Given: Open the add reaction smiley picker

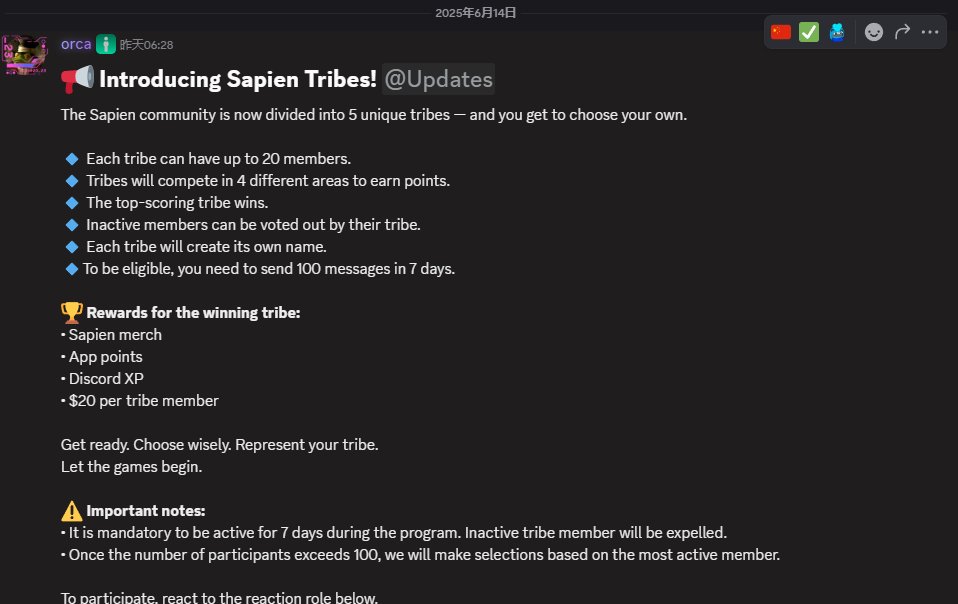Looking at the screenshot, I should pyautogui.click(x=874, y=32).
